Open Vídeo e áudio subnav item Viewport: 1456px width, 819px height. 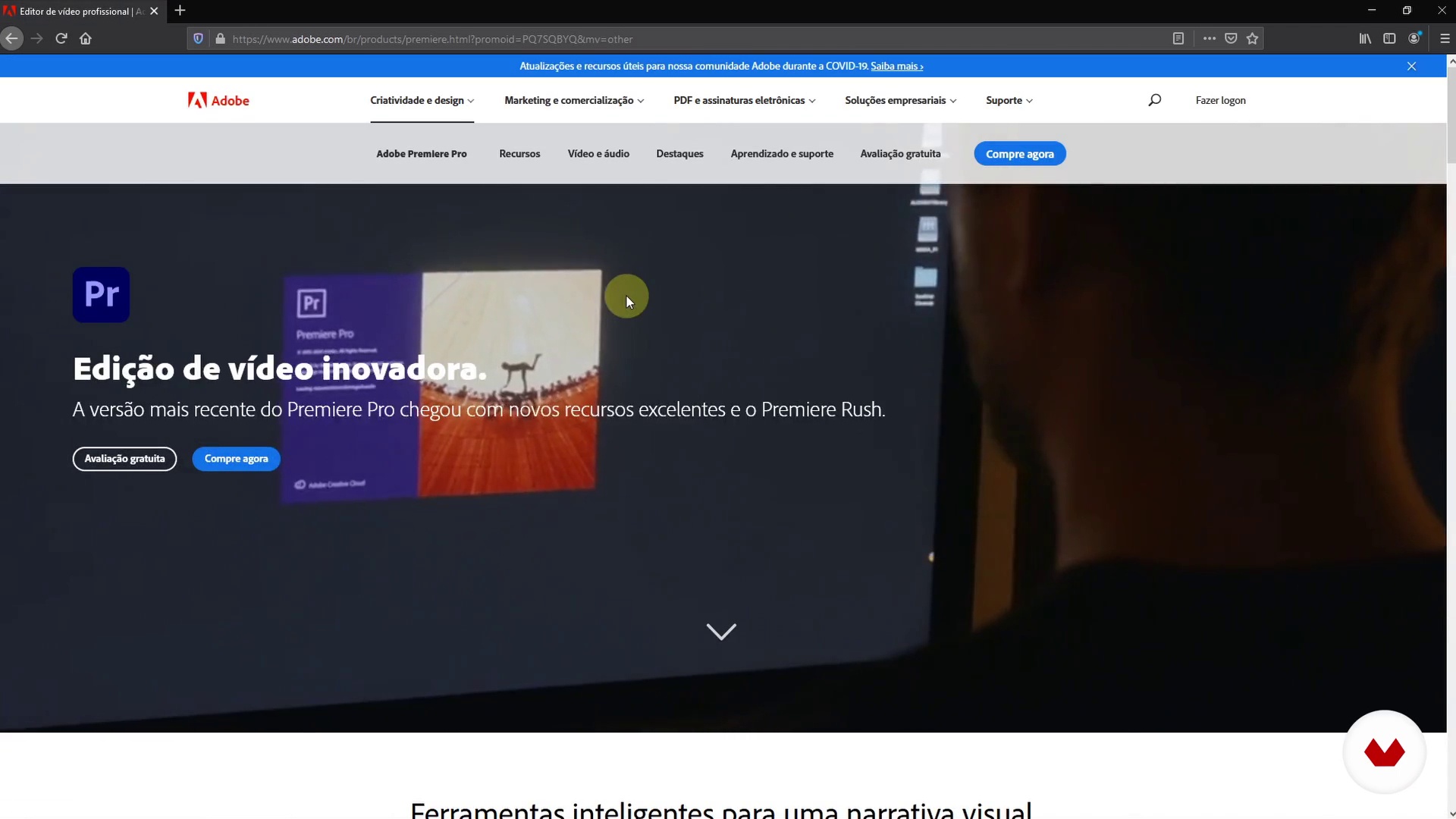[x=598, y=154]
